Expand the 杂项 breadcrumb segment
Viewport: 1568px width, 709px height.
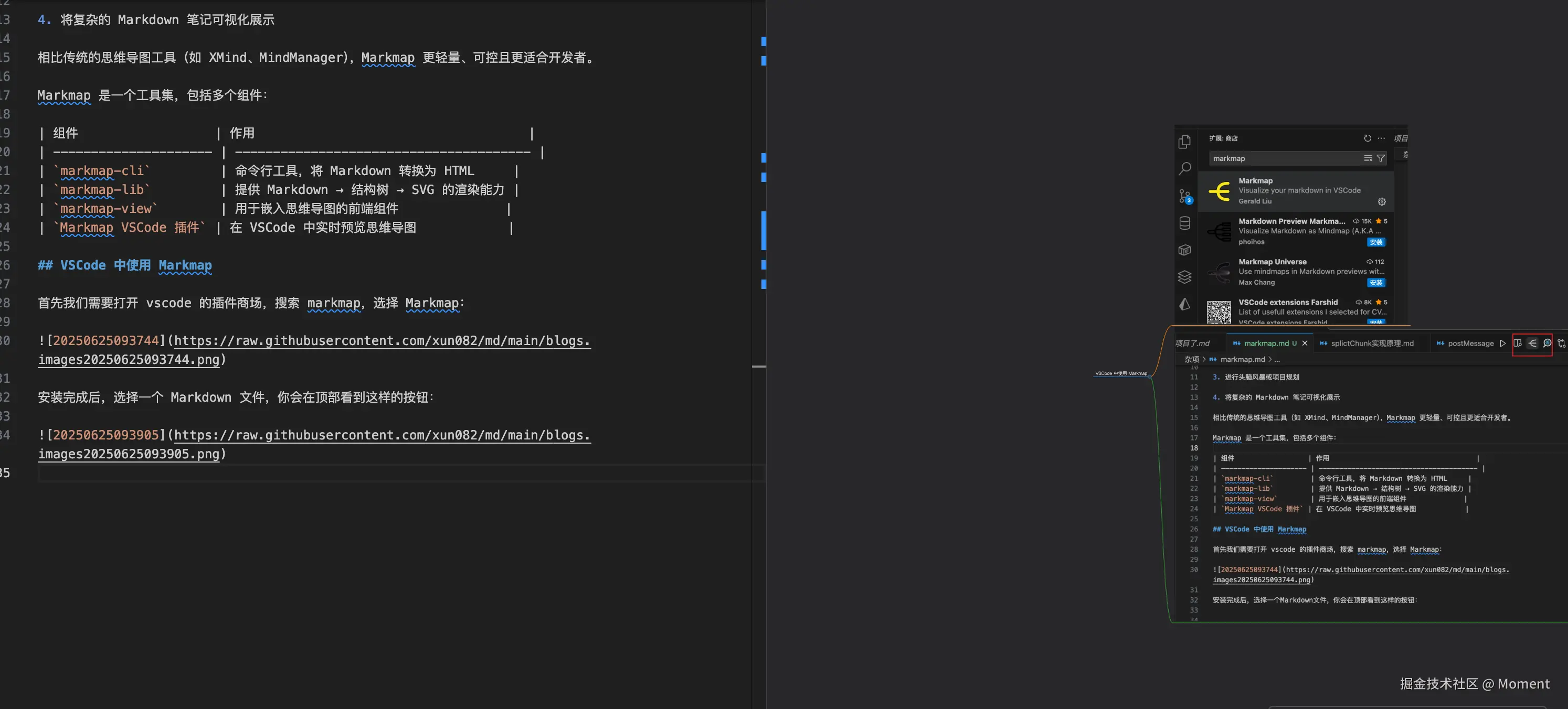pyautogui.click(x=1191, y=359)
